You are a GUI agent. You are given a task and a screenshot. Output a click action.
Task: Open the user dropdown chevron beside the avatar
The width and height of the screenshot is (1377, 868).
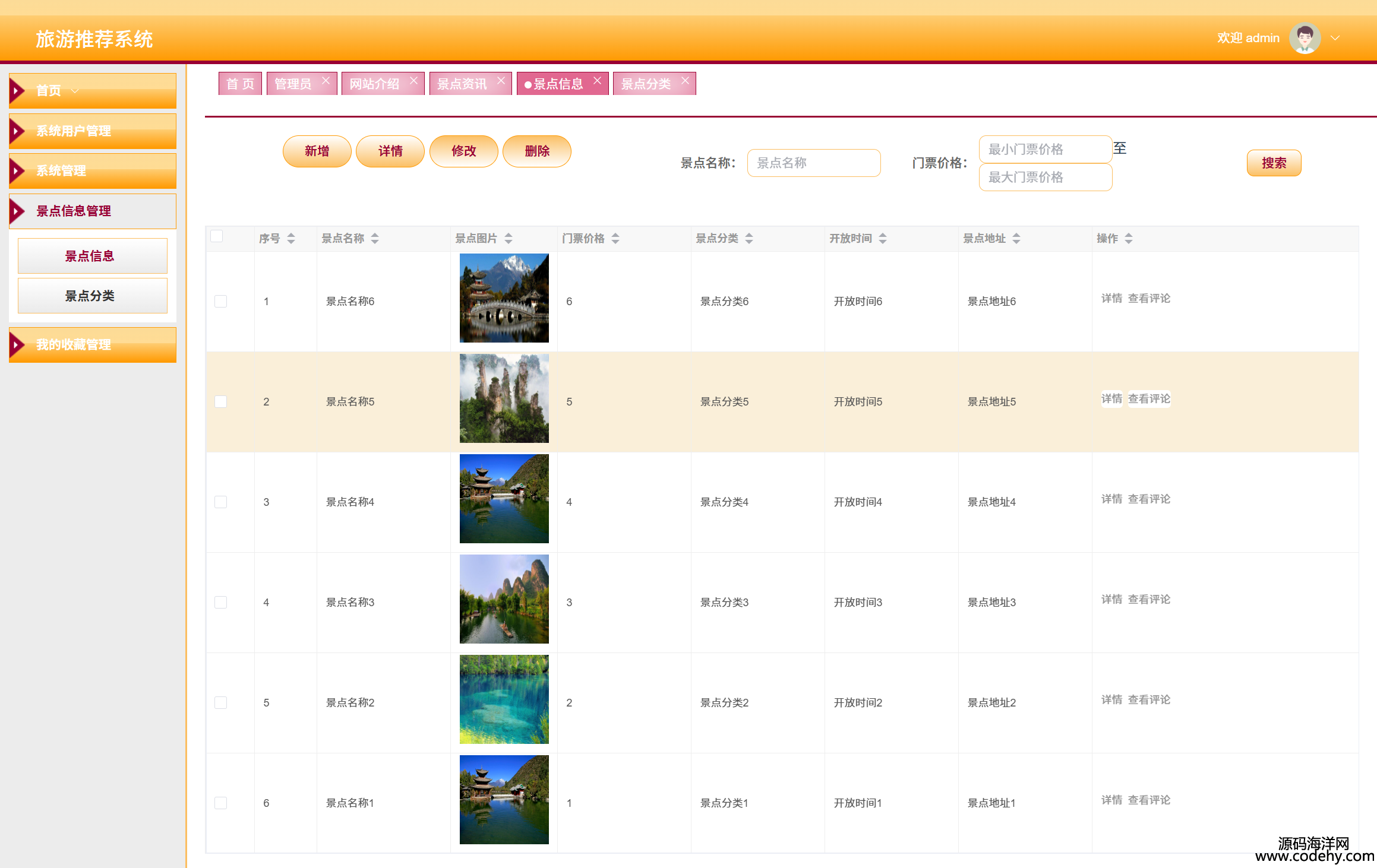tap(1335, 38)
